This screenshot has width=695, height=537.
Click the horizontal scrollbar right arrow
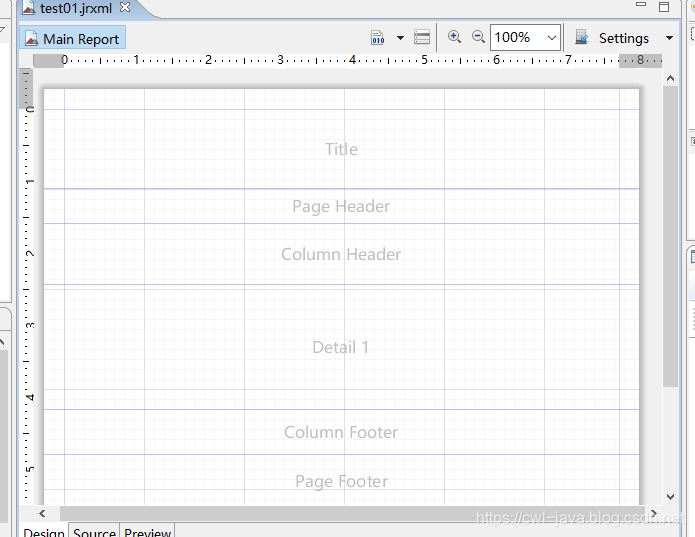coord(654,514)
